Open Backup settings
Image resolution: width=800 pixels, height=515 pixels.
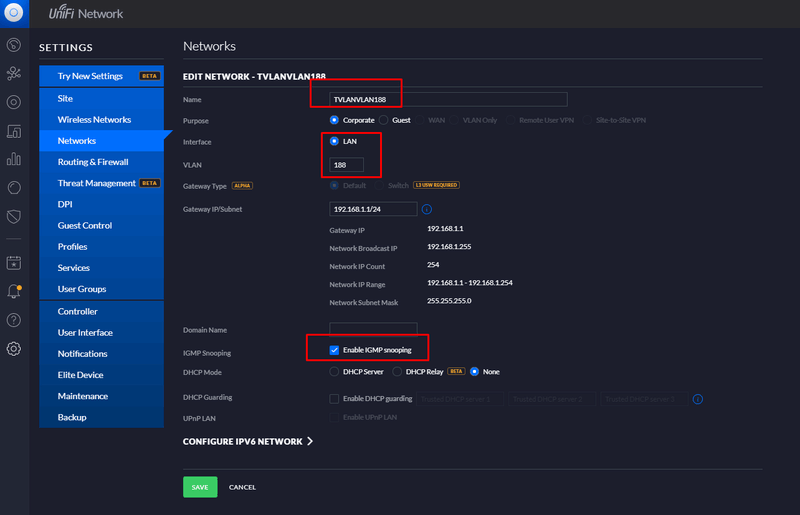tap(102, 418)
